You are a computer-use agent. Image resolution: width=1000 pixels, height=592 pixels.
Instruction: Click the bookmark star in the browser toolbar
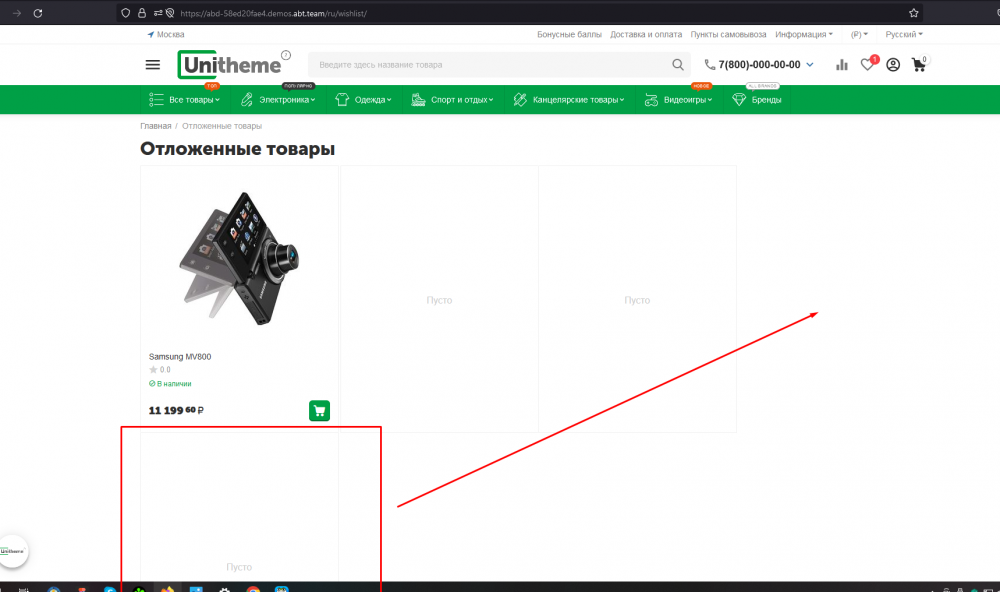click(911, 13)
